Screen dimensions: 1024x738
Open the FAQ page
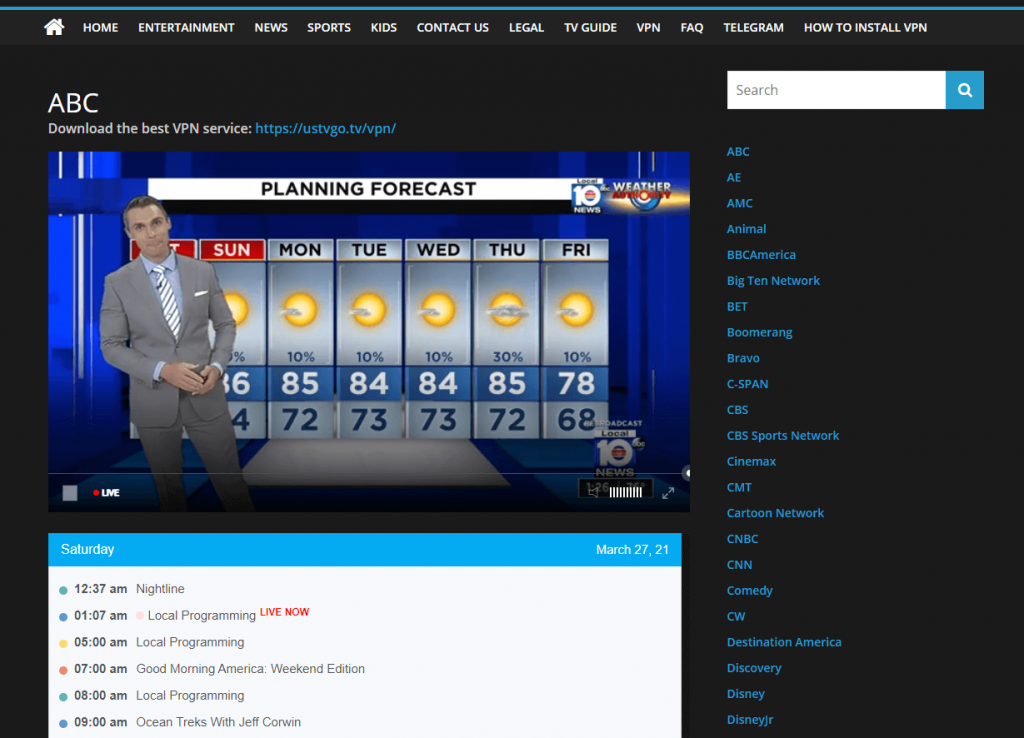692,27
